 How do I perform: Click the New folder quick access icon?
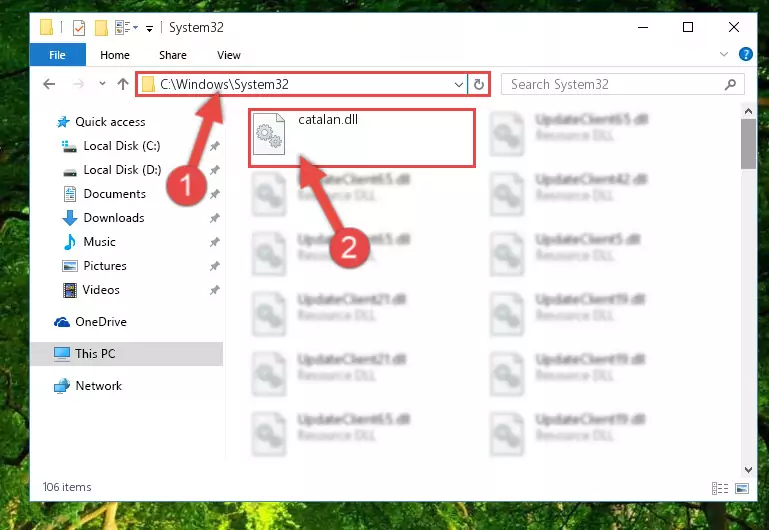[101, 27]
